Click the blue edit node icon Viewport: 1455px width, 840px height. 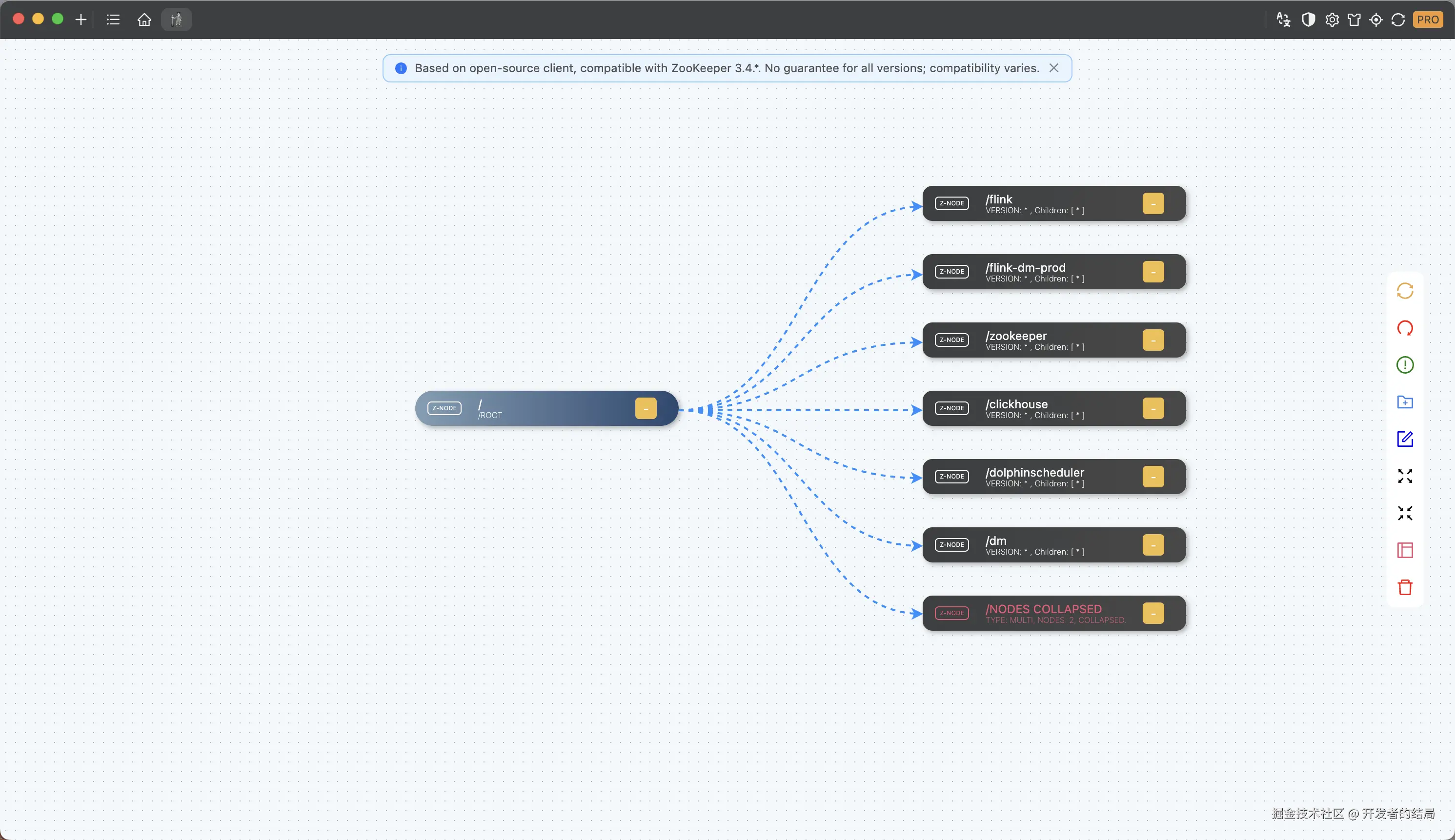tap(1405, 439)
